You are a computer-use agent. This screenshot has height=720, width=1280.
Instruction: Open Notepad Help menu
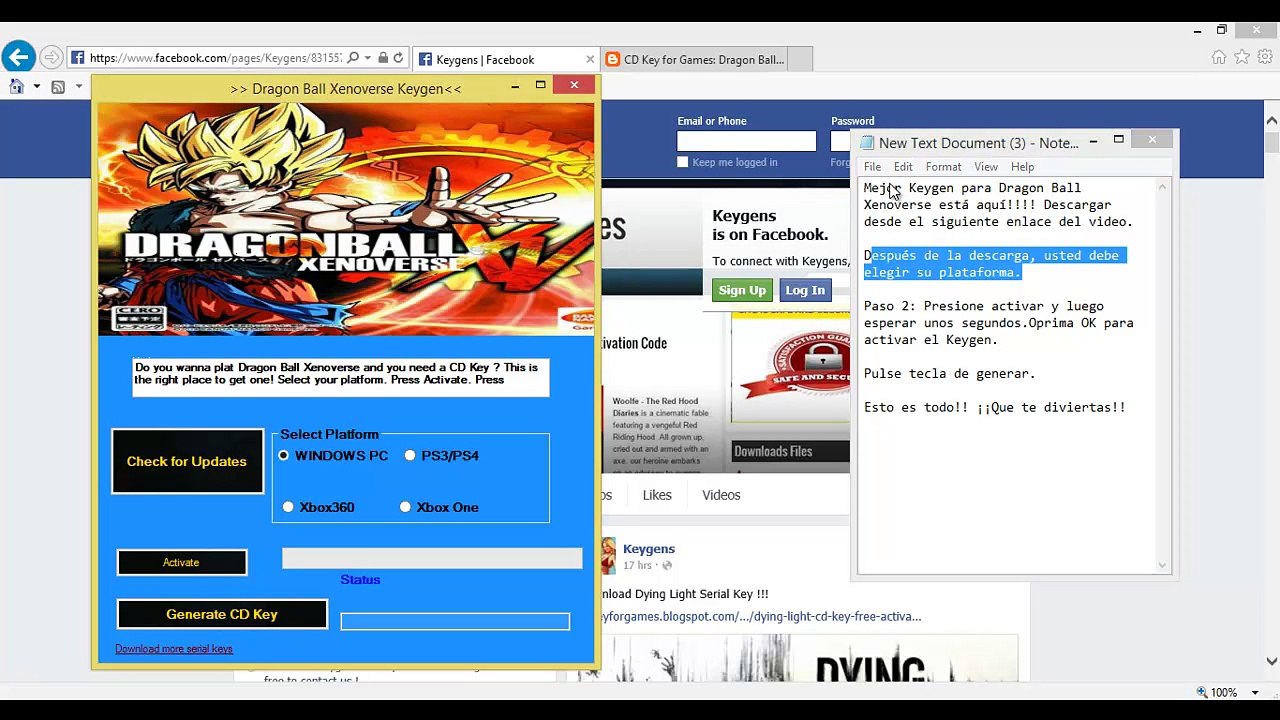point(1022,167)
